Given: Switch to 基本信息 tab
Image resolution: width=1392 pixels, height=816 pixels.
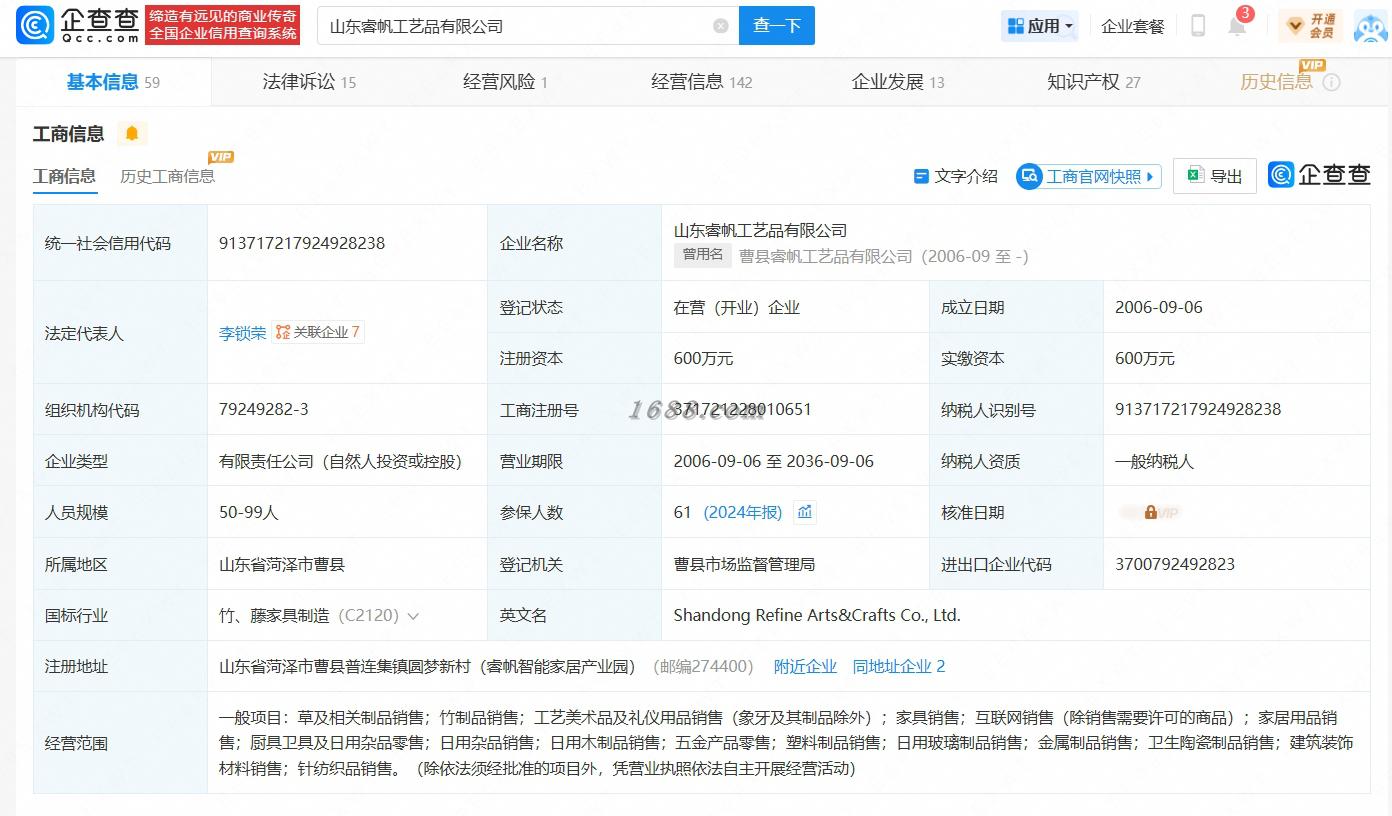Looking at the screenshot, I should coord(113,82).
